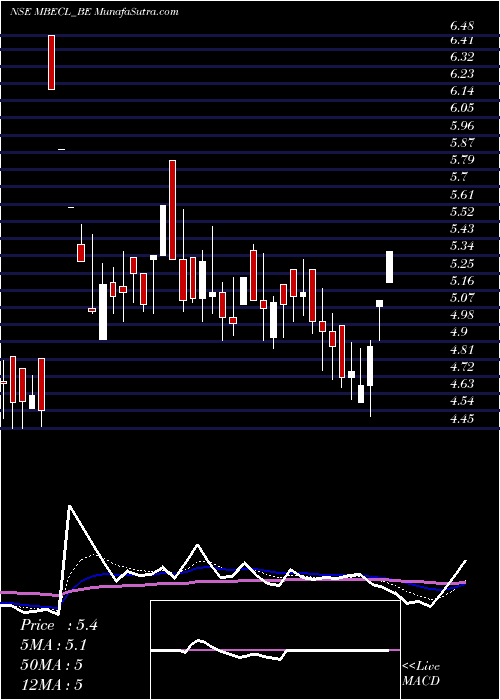Click the 4.54 price axis label
This screenshot has height=700, width=500.
(462, 401)
